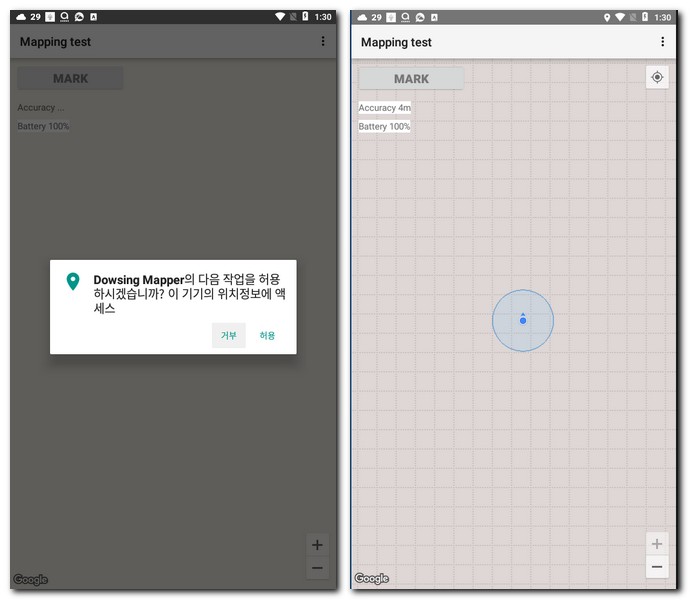Tap the Mapping test title on the bright screen

[396, 42]
